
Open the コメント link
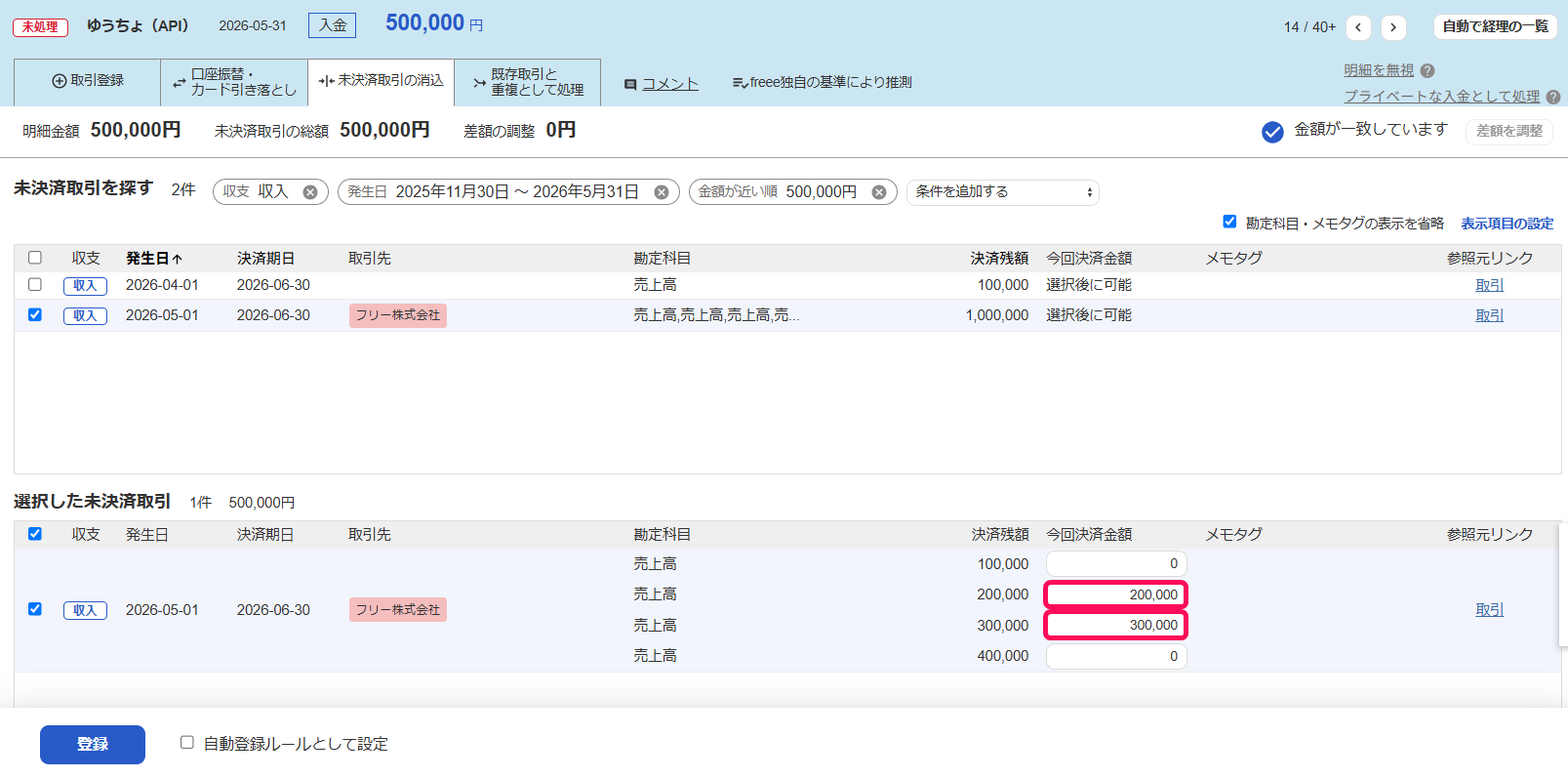[x=670, y=85]
